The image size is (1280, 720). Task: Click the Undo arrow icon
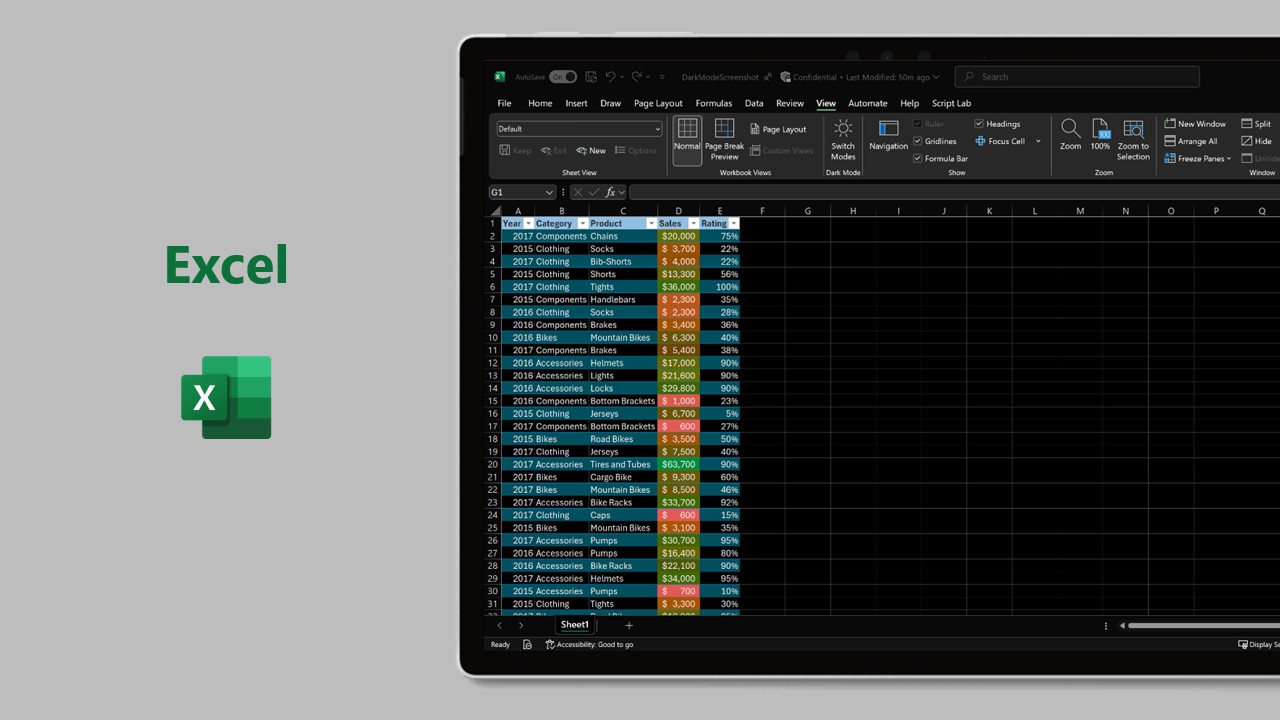pyautogui.click(x=611, y=77)
